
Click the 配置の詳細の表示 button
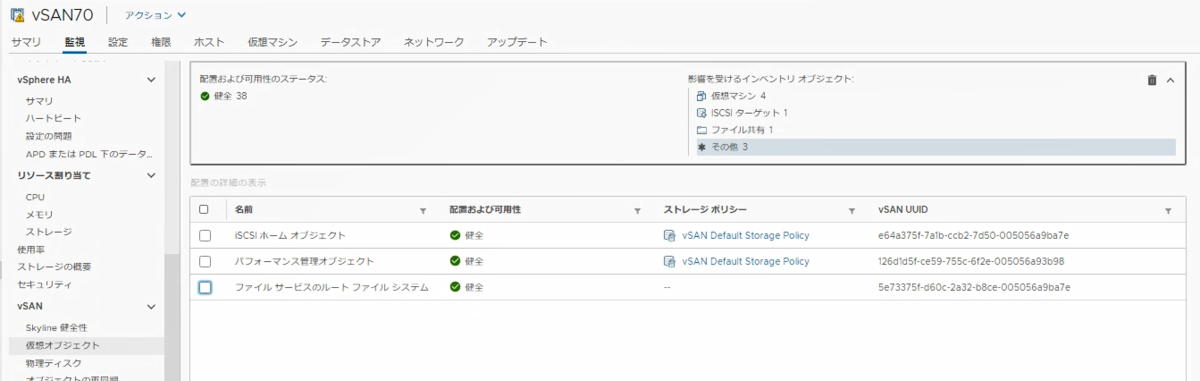click(228, 182)
